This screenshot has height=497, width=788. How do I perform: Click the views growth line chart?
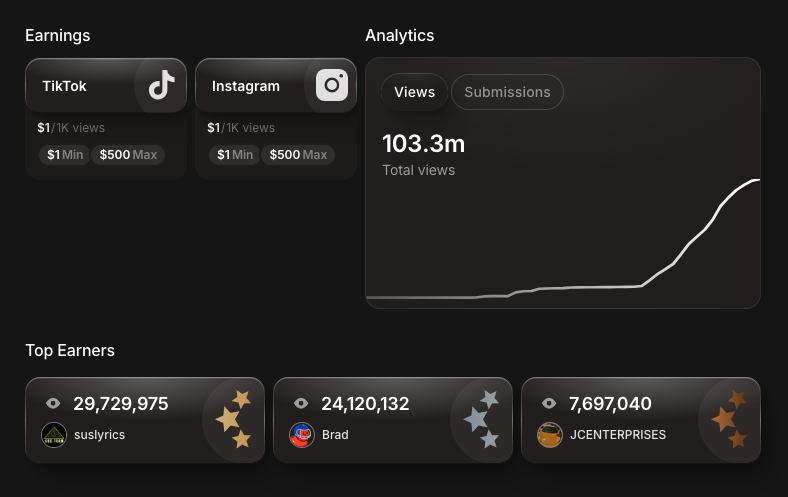pos(563,239)
